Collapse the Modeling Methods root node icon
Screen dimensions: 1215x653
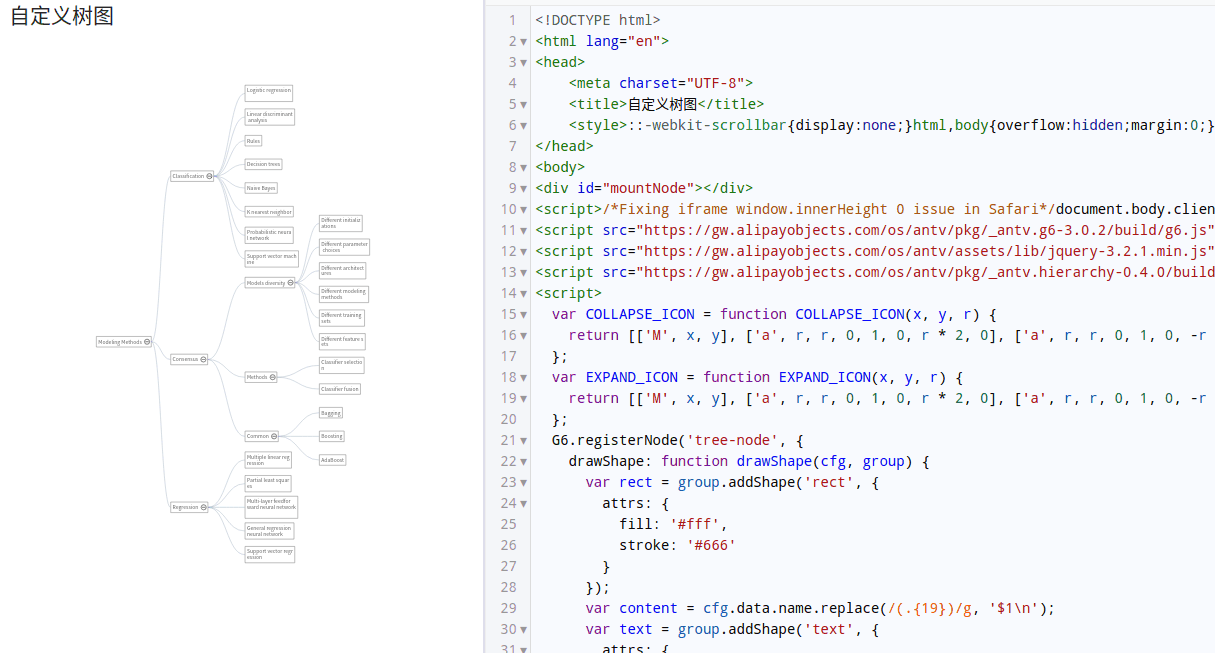[147, 342]
